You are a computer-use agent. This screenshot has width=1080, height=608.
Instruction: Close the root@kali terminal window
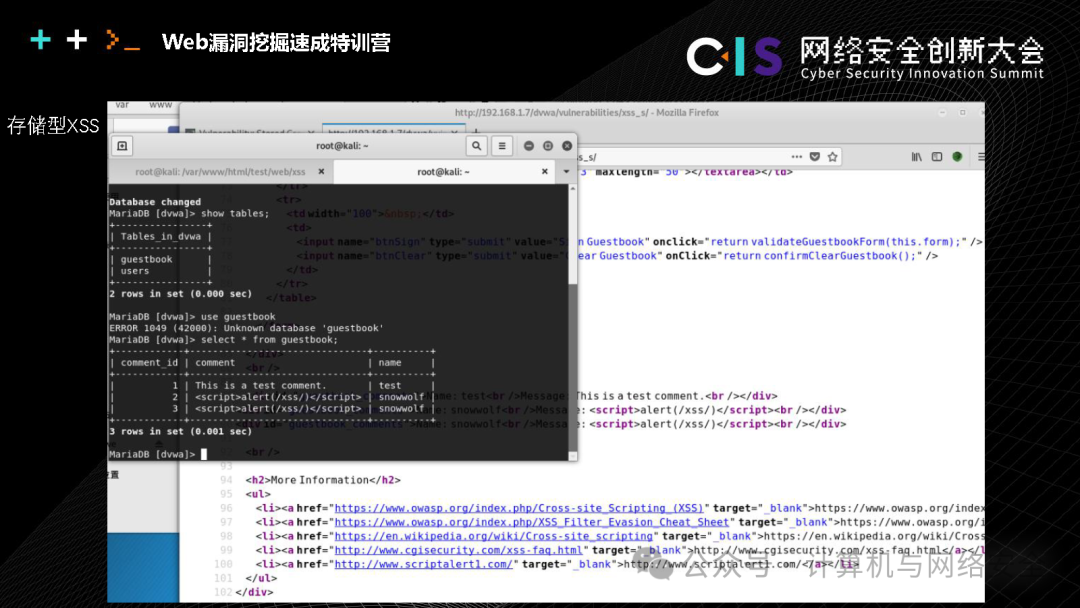coord(567,146)
